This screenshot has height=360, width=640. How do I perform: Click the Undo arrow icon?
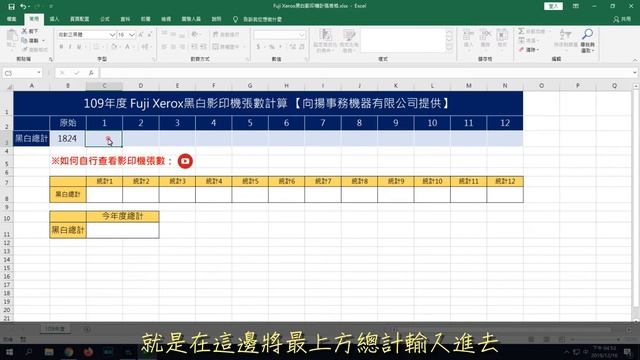tap(23, 7)
